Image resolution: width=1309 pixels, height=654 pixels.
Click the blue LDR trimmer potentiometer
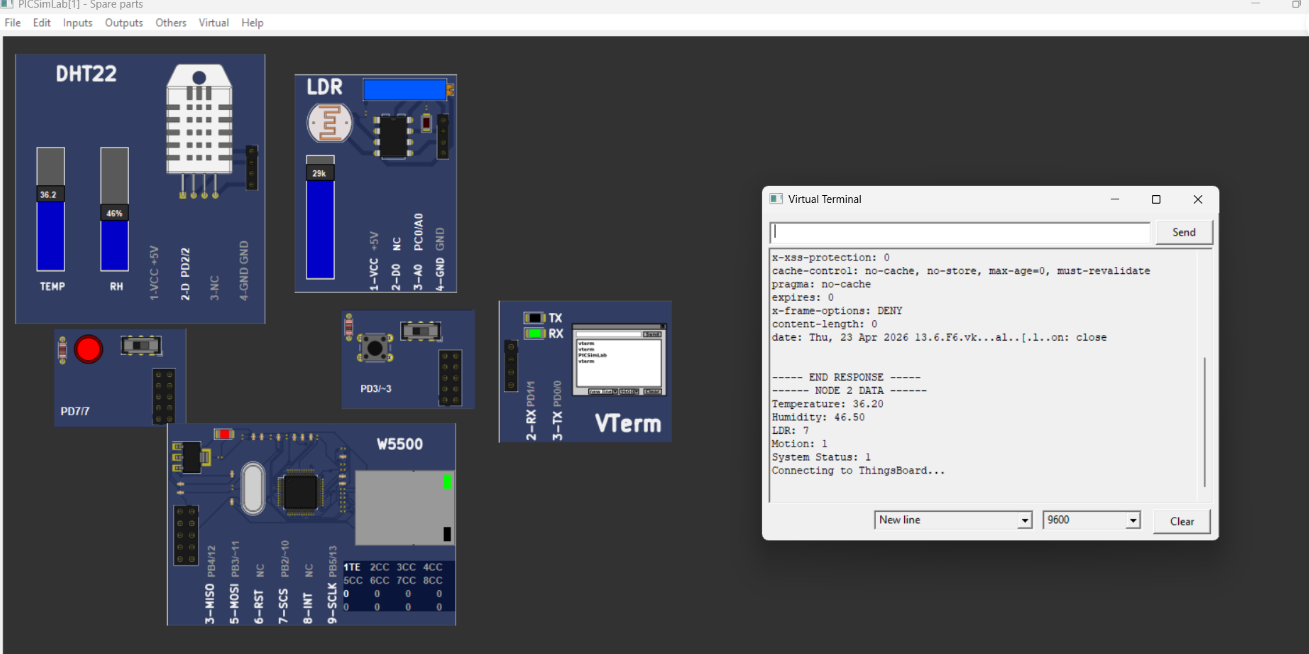[x=405, y=90]
